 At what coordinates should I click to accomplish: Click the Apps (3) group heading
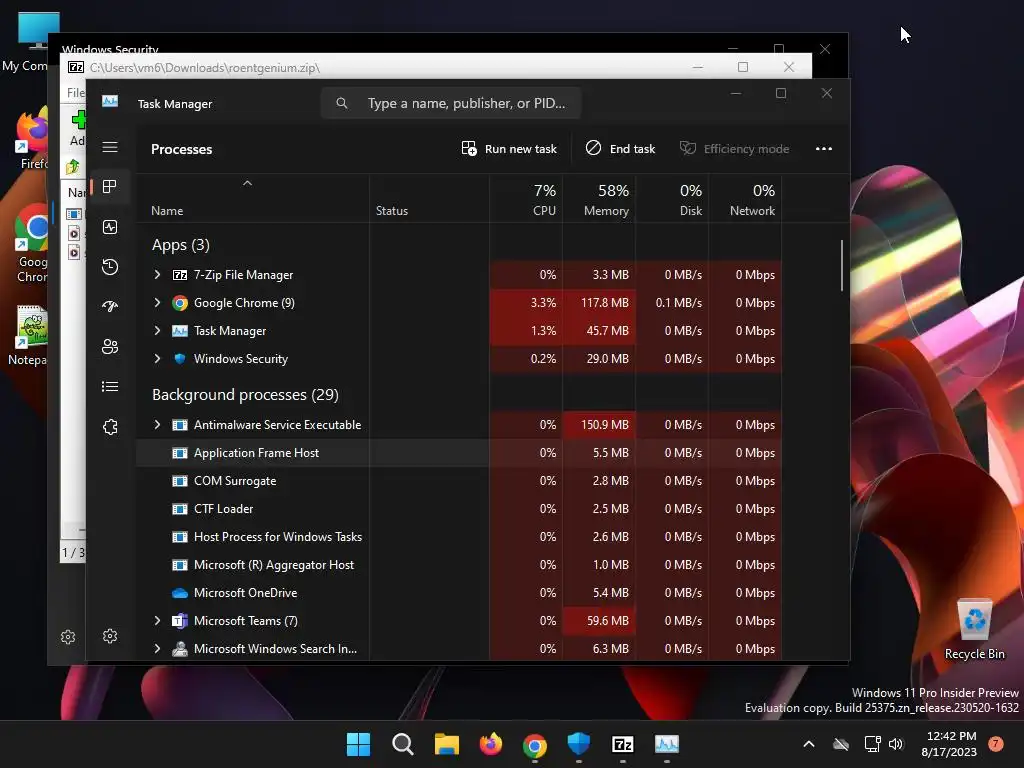pos(181,245)
